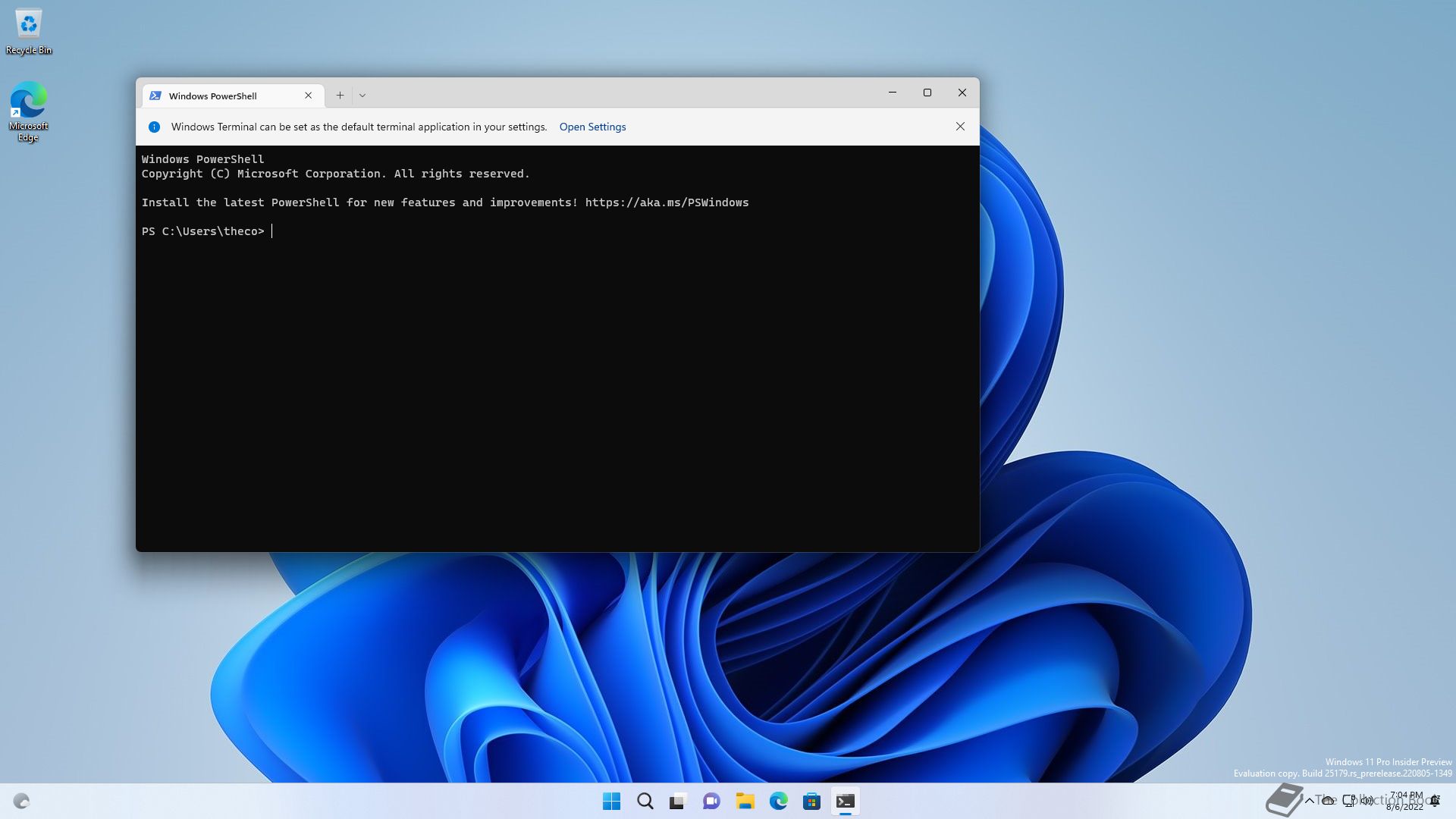Open taskbar Search
This screenshot has height=819, width=1456.
pos(645,801)
